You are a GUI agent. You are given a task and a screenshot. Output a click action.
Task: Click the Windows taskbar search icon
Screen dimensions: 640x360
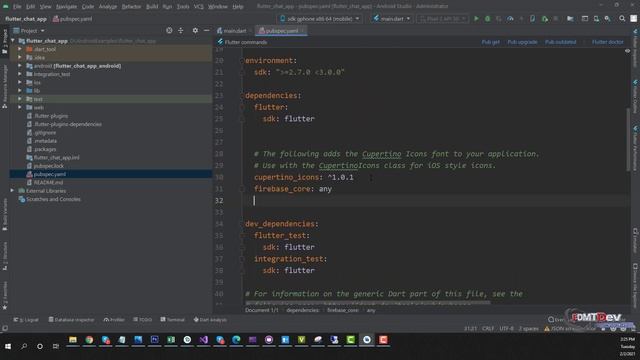point(24,346)
